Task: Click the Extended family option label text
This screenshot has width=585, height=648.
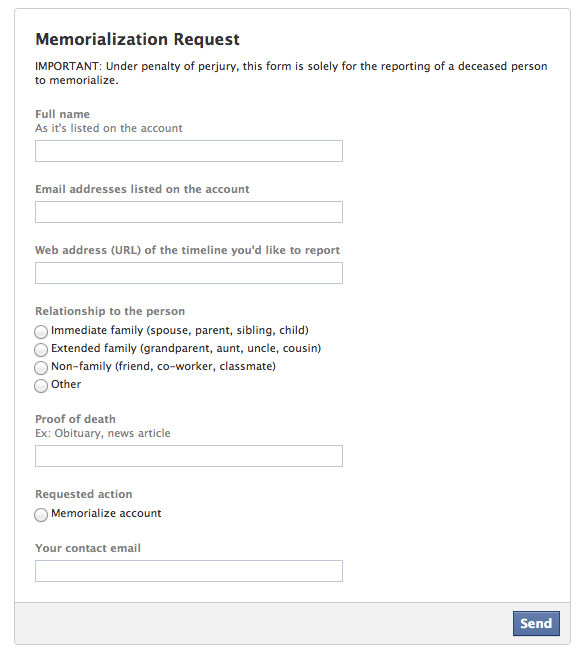Action: tap(186, 348)
